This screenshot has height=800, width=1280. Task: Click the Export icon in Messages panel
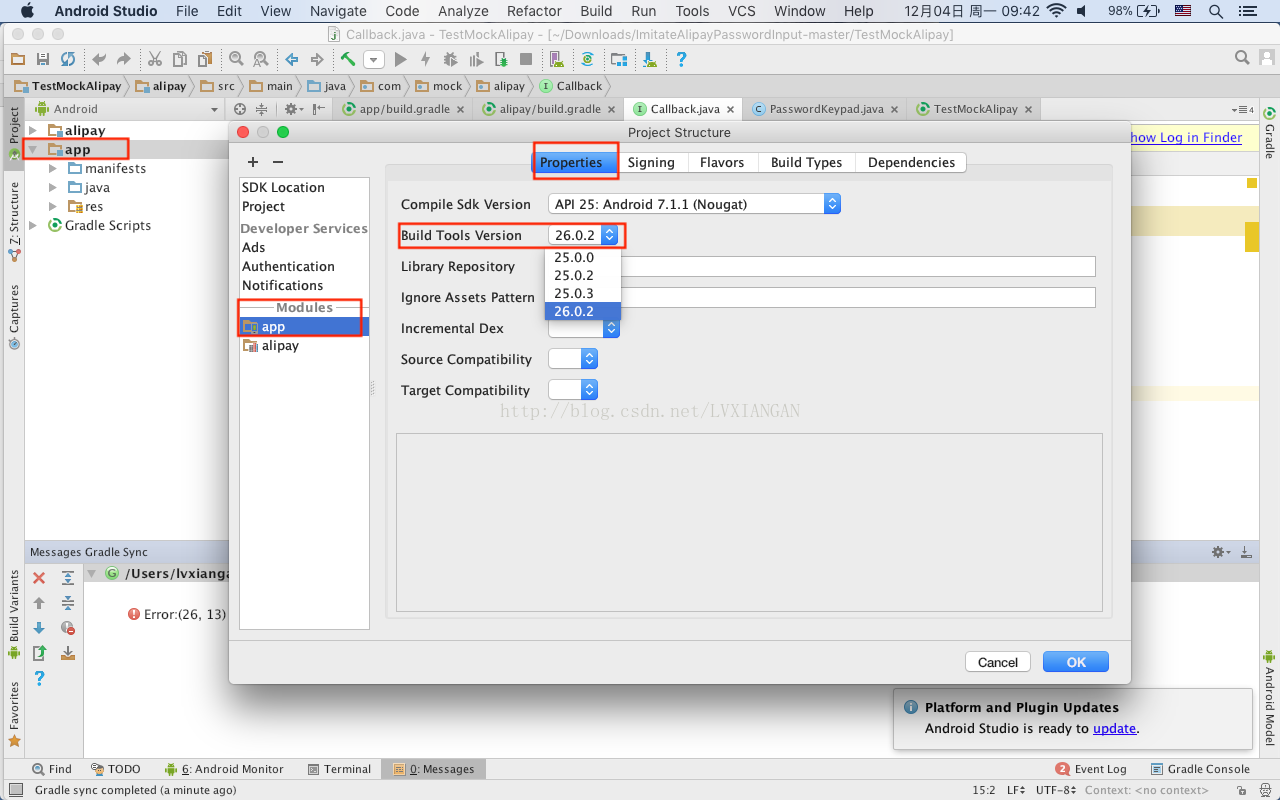tap(39, 653)
